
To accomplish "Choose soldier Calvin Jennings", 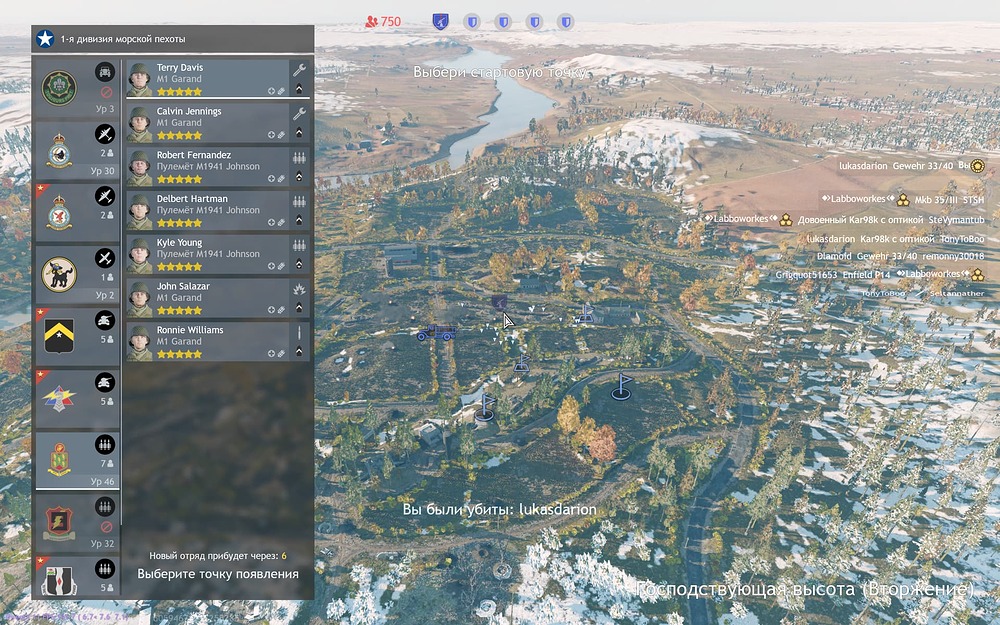I will click(217, 122).
